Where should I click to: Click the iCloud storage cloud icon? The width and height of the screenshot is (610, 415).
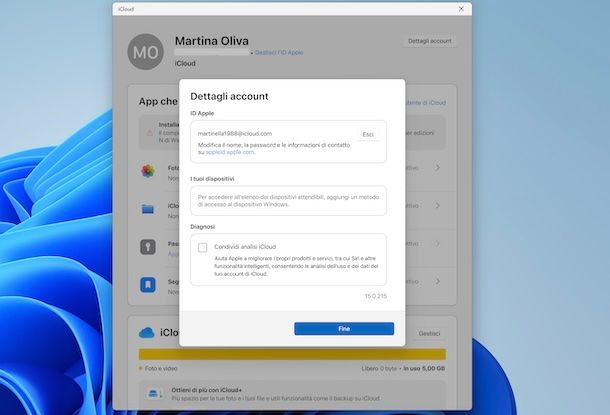(x=147, y=333)
